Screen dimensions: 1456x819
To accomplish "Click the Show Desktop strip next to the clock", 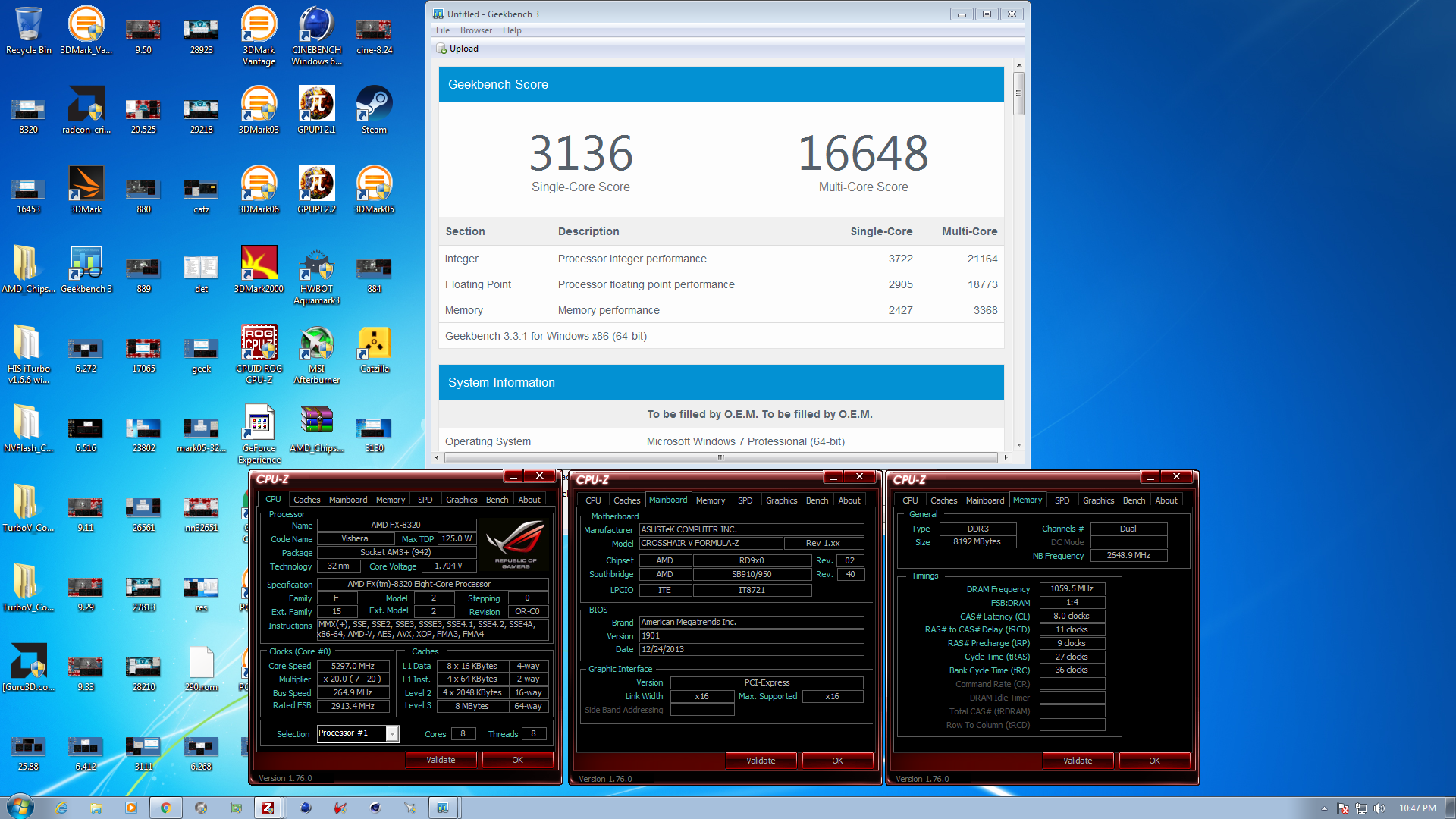I will tap(1450, 808).
